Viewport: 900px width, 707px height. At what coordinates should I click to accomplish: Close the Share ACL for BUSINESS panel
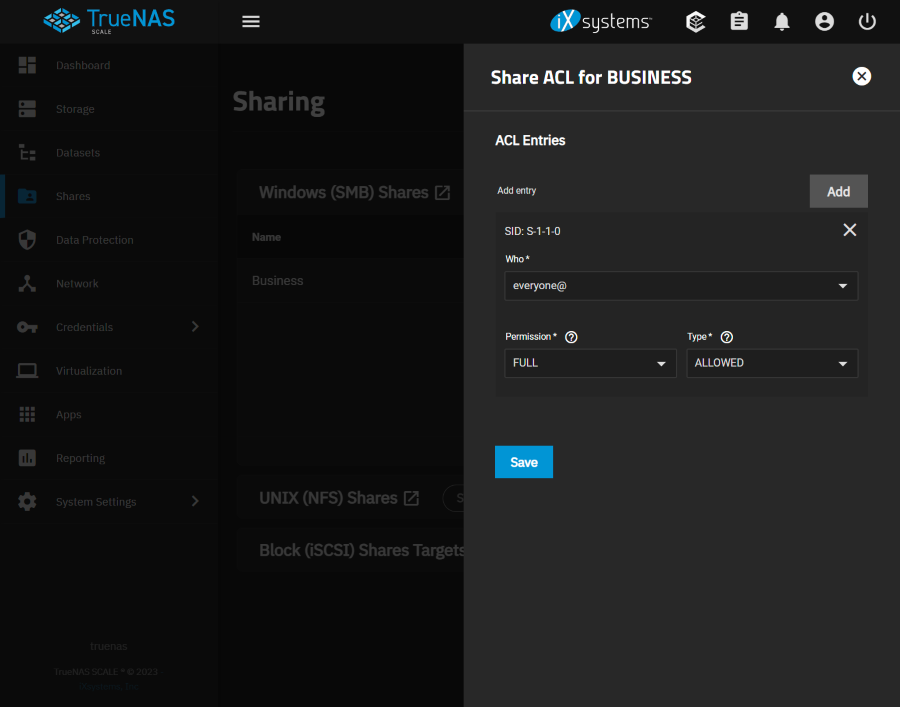[x=861, y=76]
